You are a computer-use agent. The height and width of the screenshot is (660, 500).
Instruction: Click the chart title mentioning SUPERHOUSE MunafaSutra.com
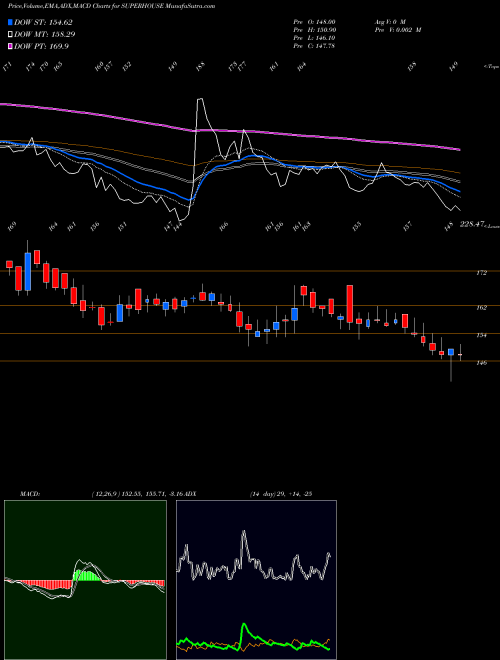112,6
